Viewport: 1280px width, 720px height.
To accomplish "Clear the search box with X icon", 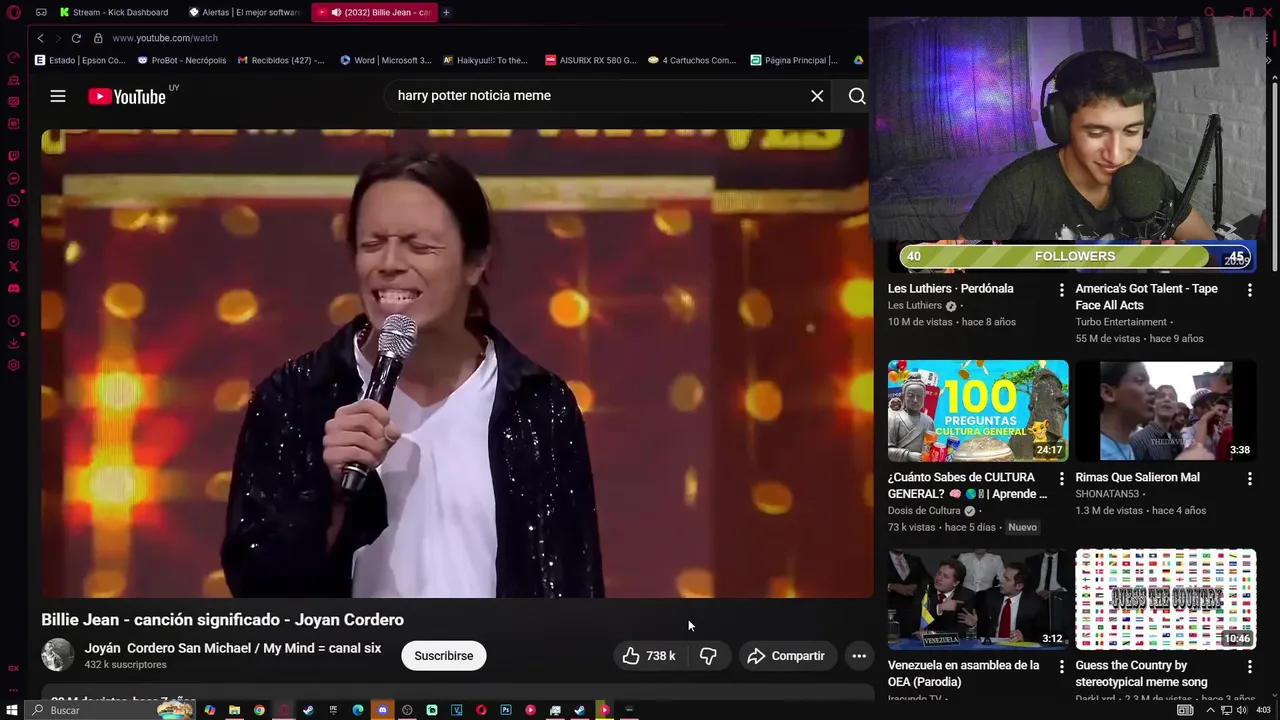I will coord(817,96).
